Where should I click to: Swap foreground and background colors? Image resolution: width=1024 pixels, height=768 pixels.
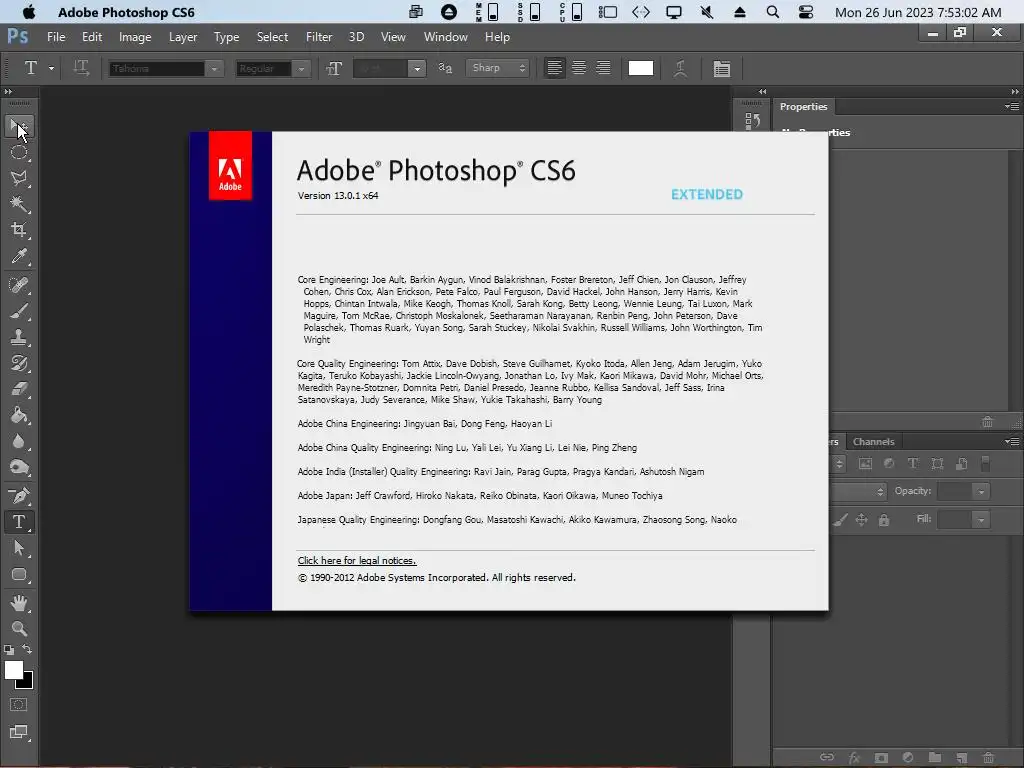click(27, 649)
